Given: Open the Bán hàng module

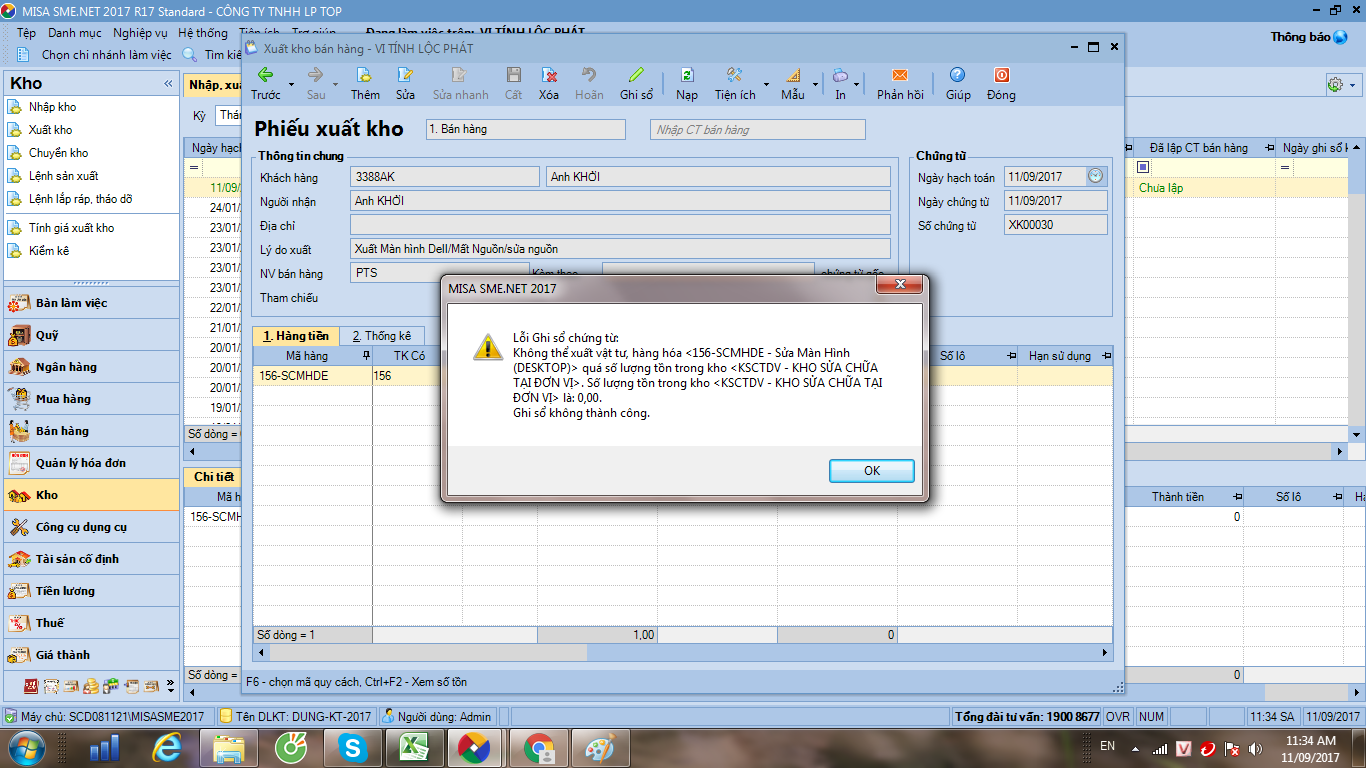Looking at the screenshot, I should pyautogui.click(x=92, y=431).
